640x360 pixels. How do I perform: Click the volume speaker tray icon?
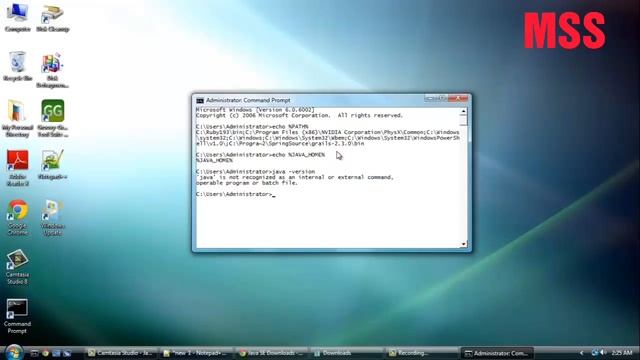click(x=603, y=353)
